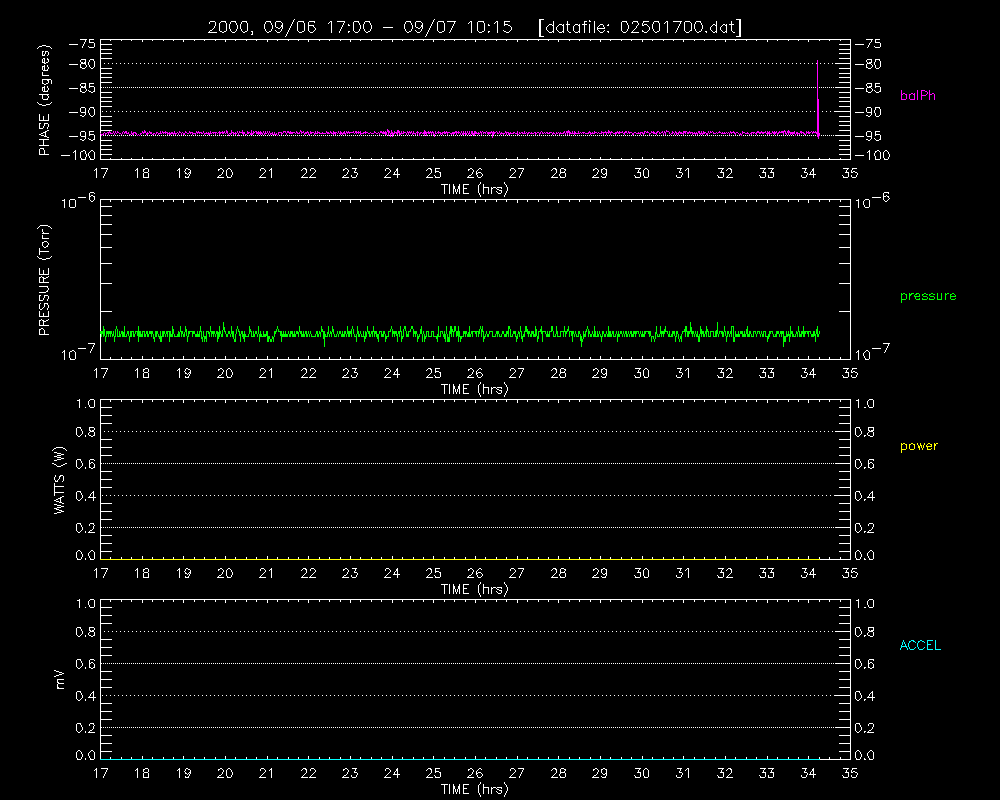1000x800 pixels.
Task: Click TIME (hrs) label under power plot
Action: coord(474,589)
